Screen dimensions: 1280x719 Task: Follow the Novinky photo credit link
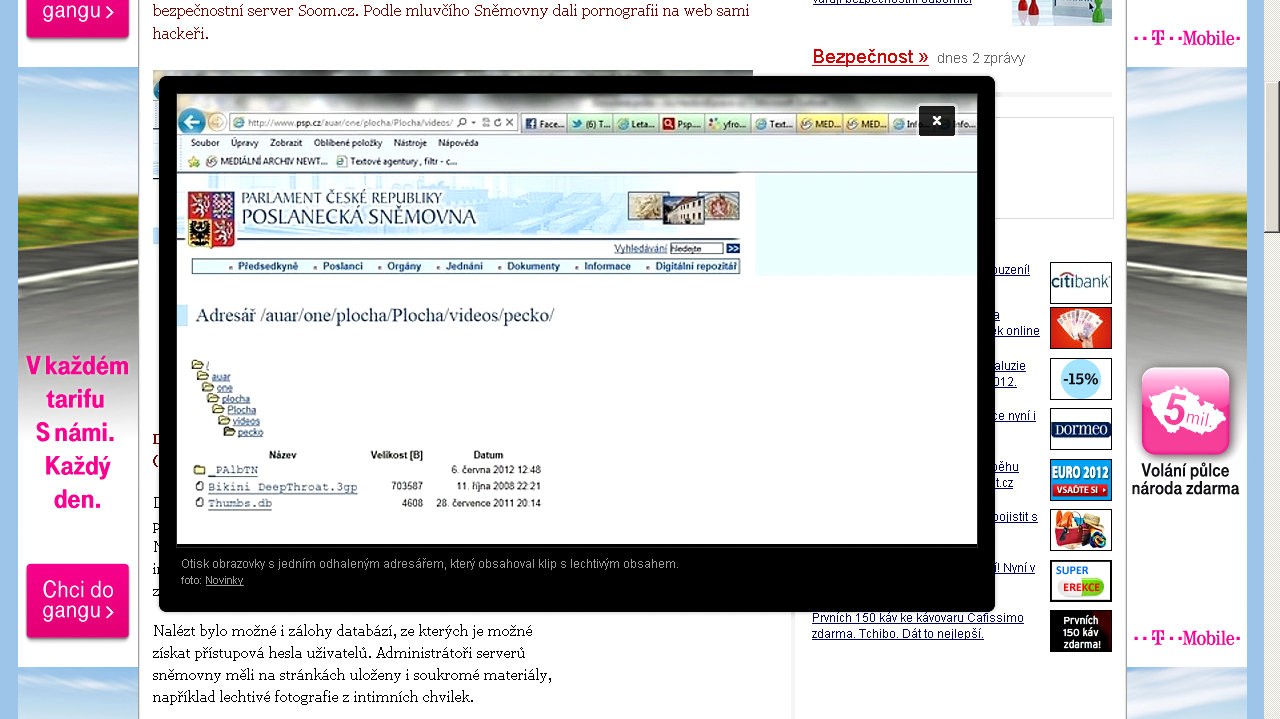point(224,580)
